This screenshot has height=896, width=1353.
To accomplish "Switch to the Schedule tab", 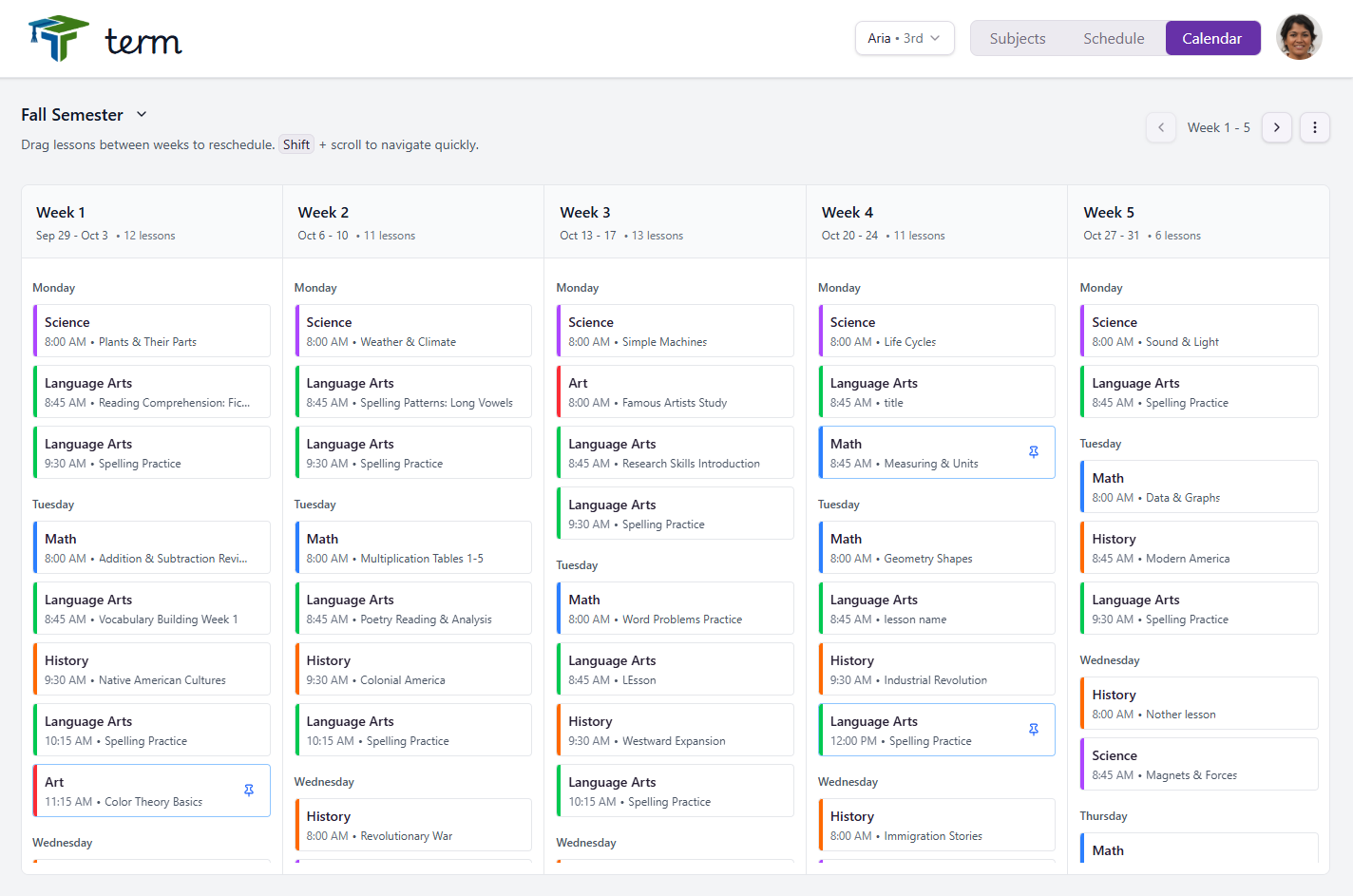I will (1114, 39).
